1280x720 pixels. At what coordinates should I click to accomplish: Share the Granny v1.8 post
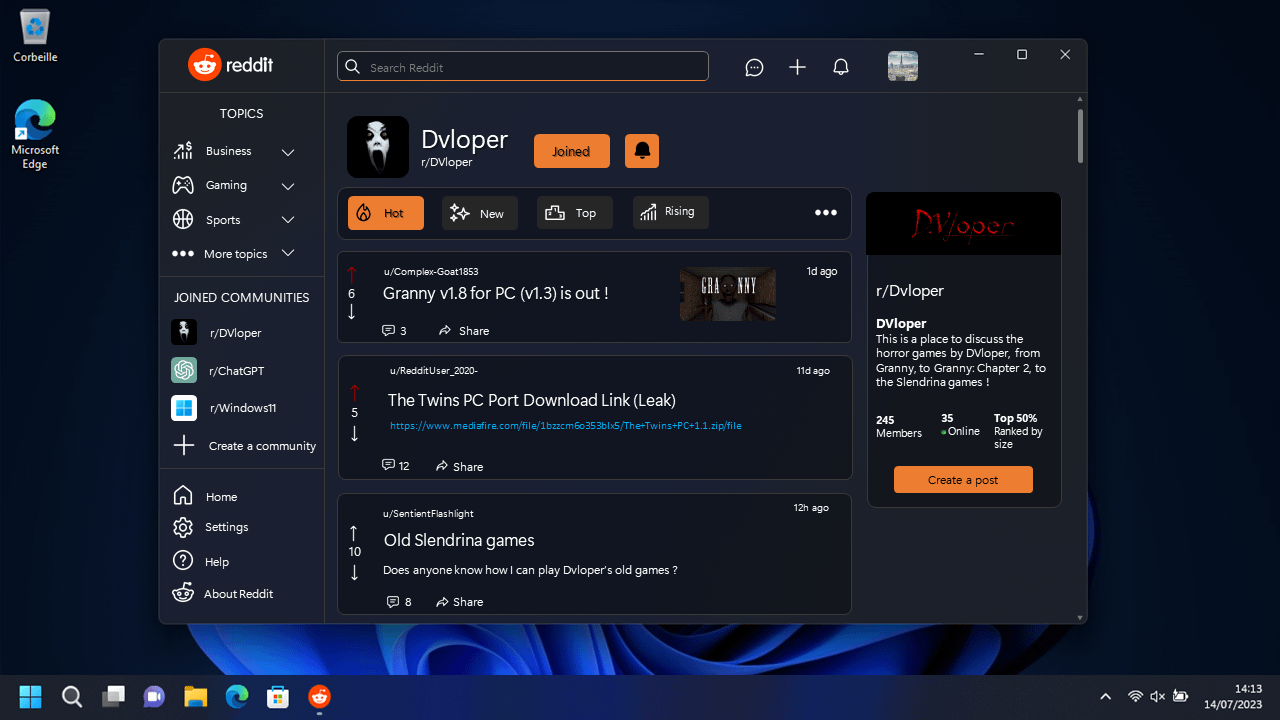pyautogui.click(x=464, y=330)
